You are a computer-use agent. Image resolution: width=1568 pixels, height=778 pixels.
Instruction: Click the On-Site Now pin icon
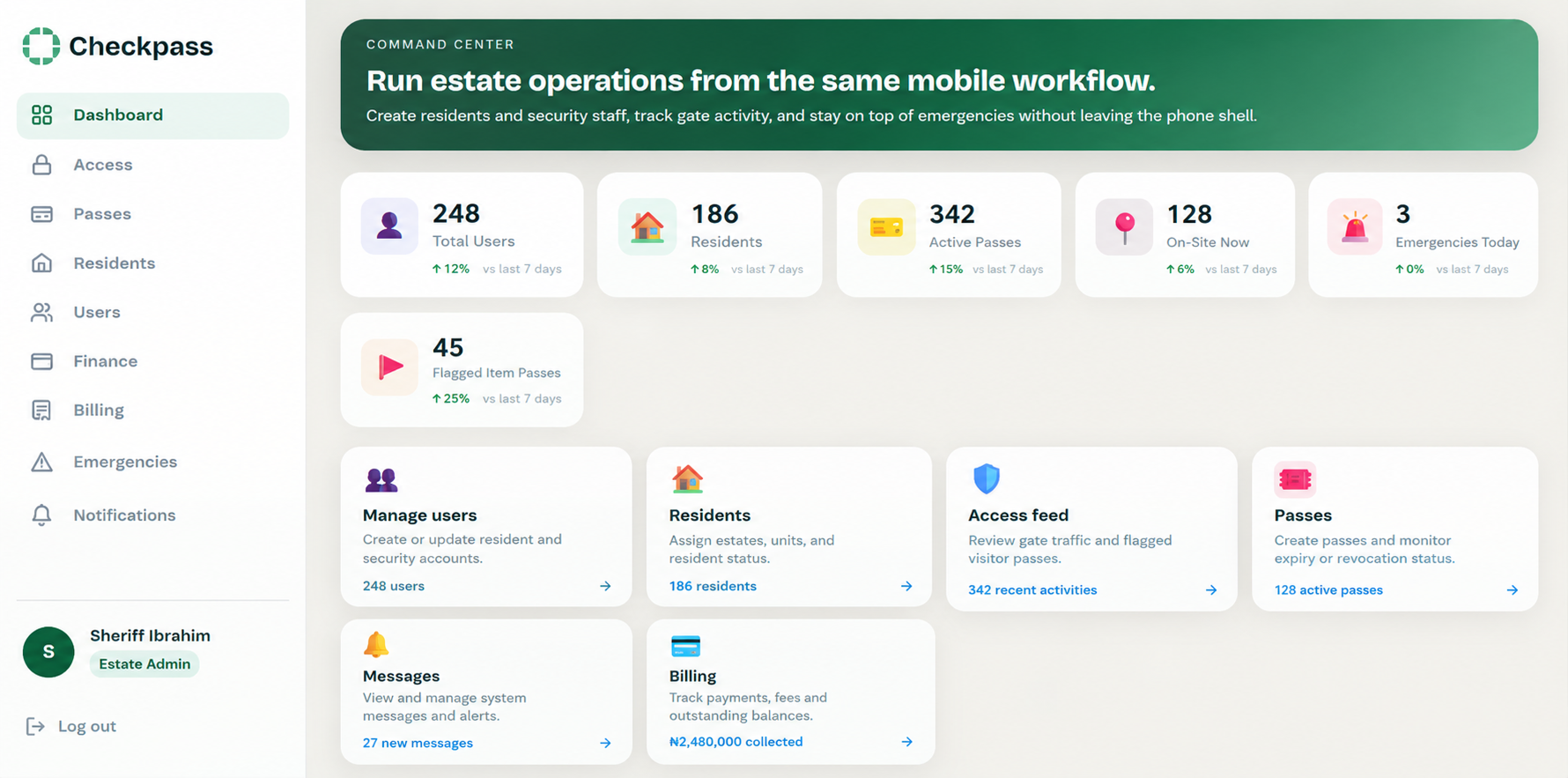(x=1124, y=226)
